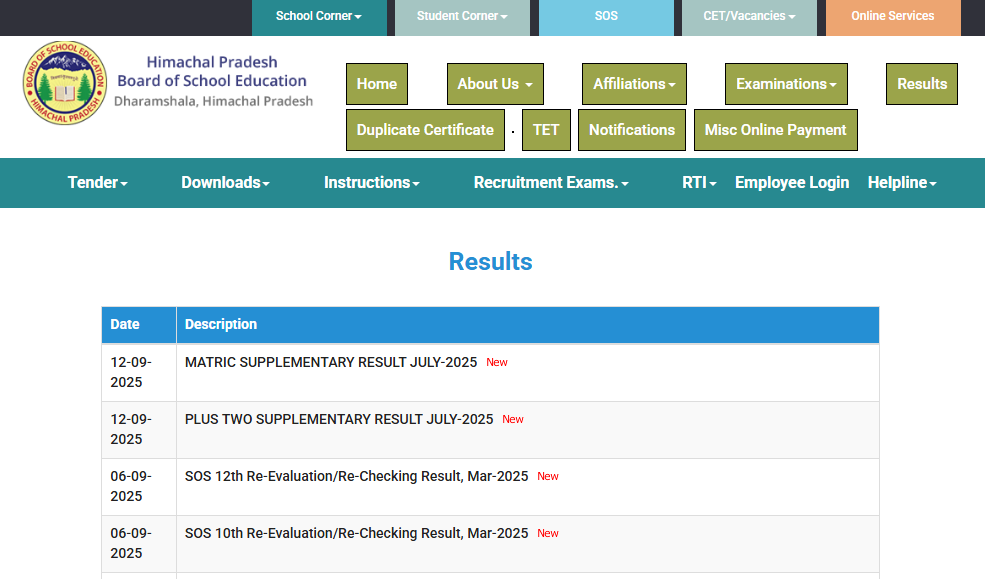
Task: Expand the Helpline menu
Action: pos(902,183)
